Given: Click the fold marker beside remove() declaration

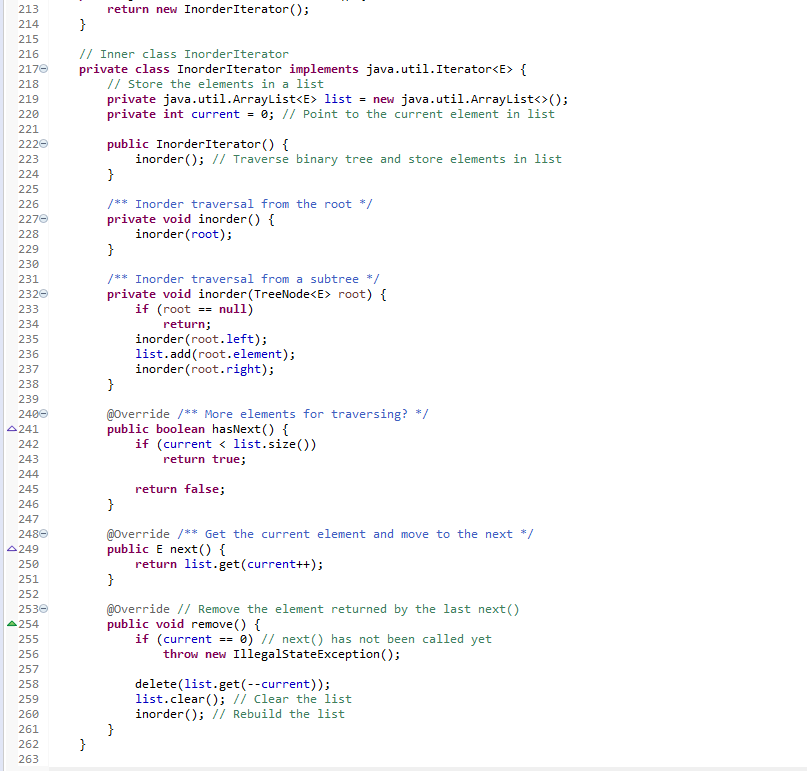Looking at the screenshot, I should [x=44, y=608].
